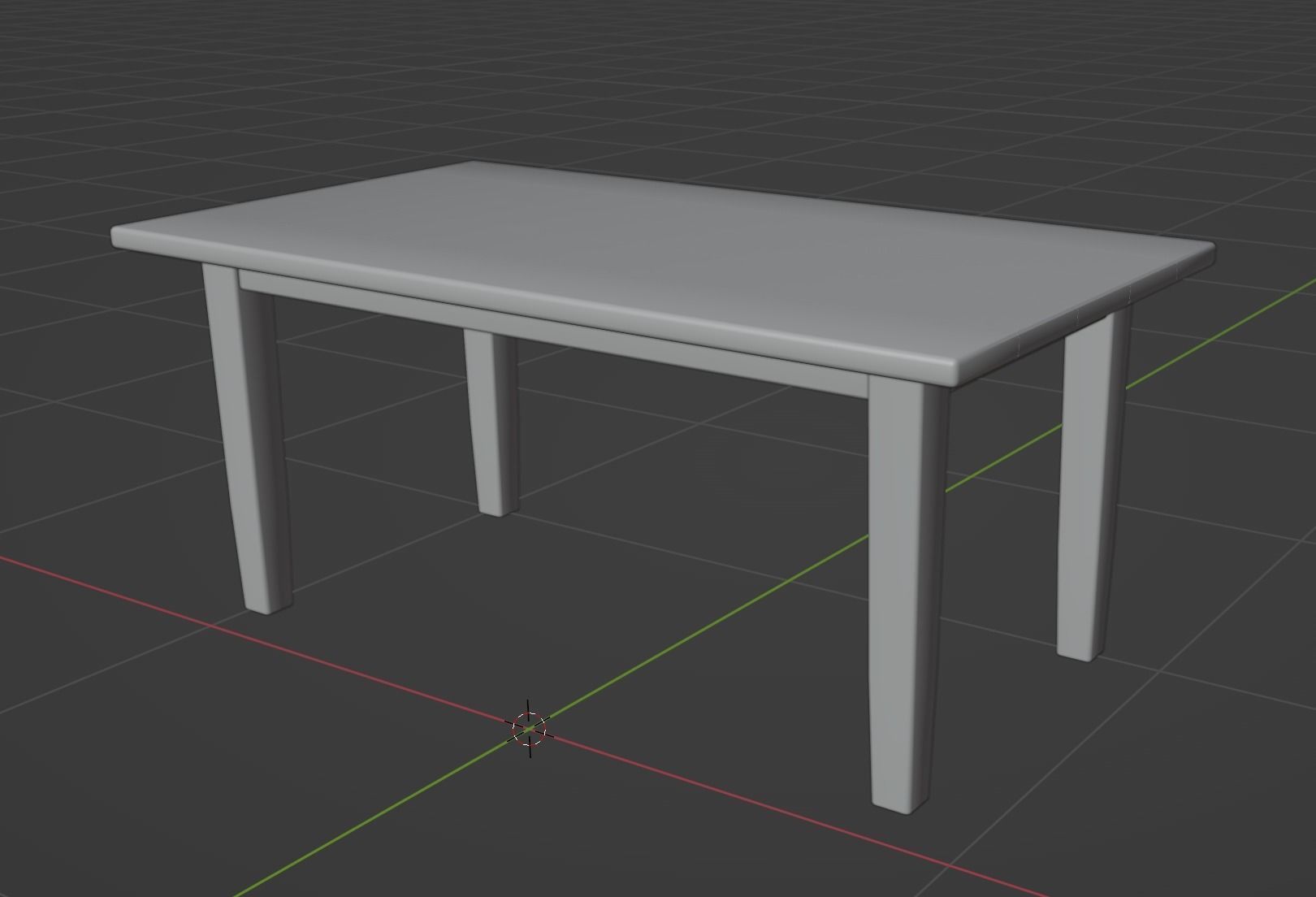Select the front-left table leg
1316x897 pixels.
click(248, 439)
